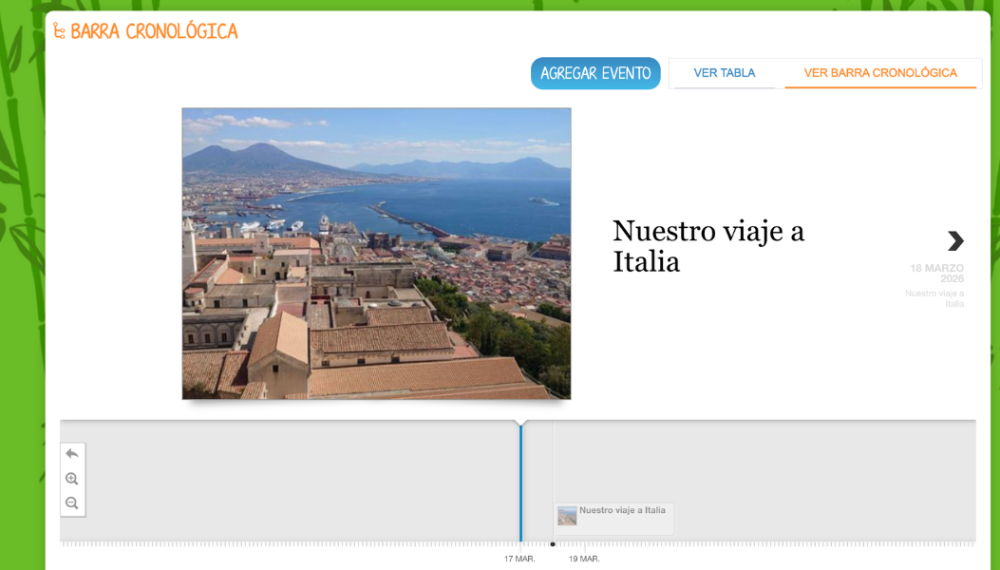The image size is (1000, 570).
Task: Click the black dot on timeline axis
Action: coord(553,544)
